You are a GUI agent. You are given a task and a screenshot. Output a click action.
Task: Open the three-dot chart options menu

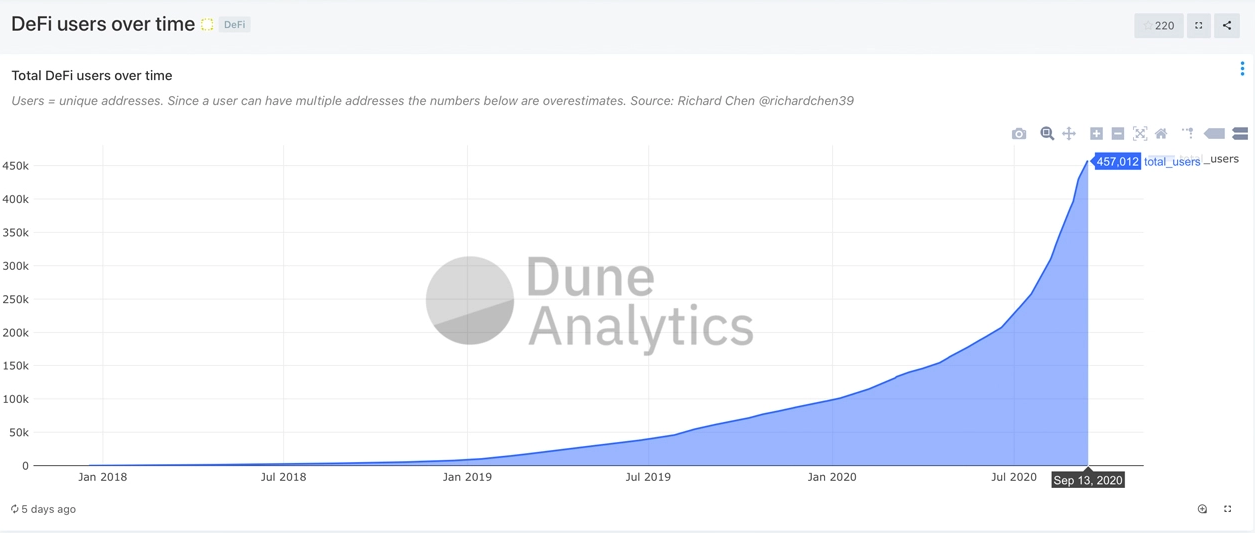click(1242, 69)
